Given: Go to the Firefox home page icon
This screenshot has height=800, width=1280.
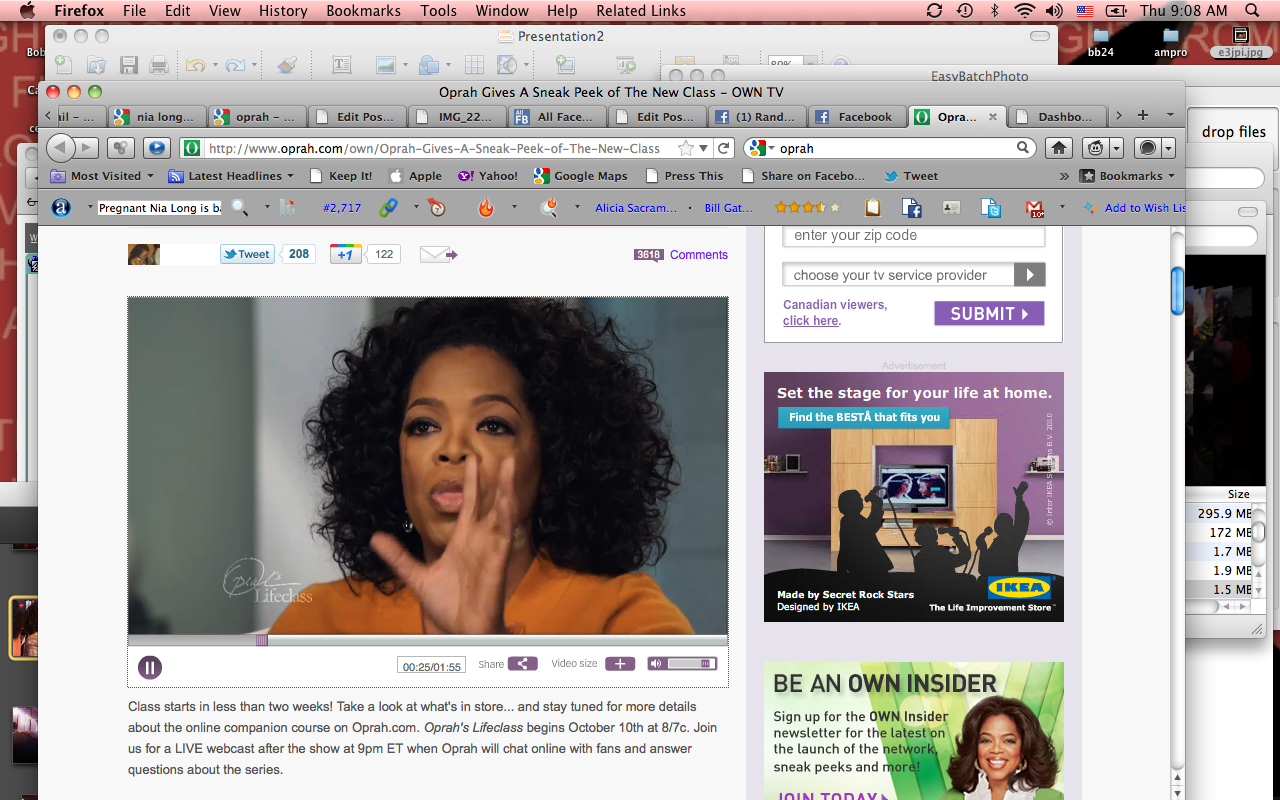Looking at the screenshot, I should pos(1059,148).
